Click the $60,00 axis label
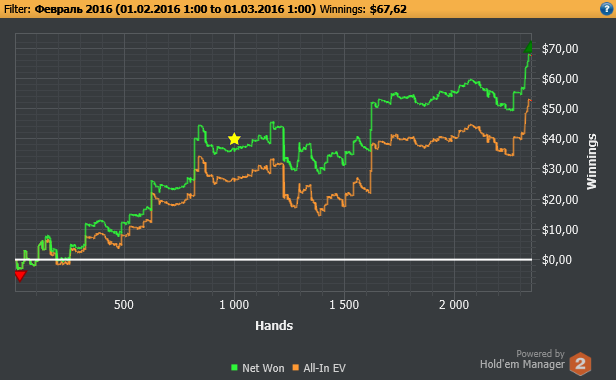 (x=560, y=79)
